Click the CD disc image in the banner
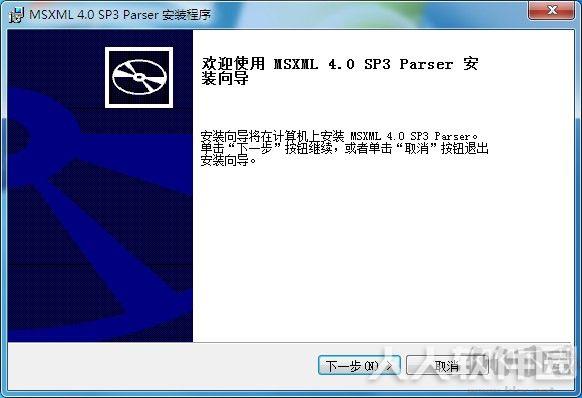Viewport: 582px width, 398px height. [139, 77]
